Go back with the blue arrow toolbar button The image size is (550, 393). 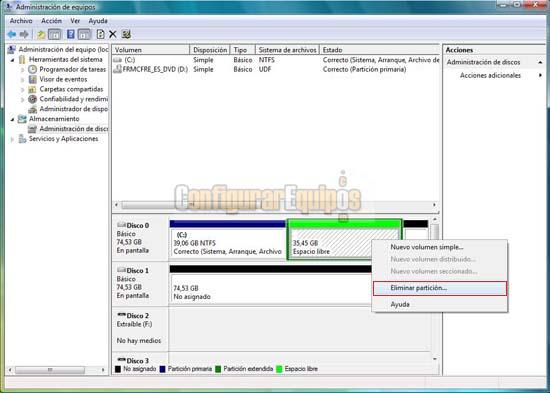12,34
